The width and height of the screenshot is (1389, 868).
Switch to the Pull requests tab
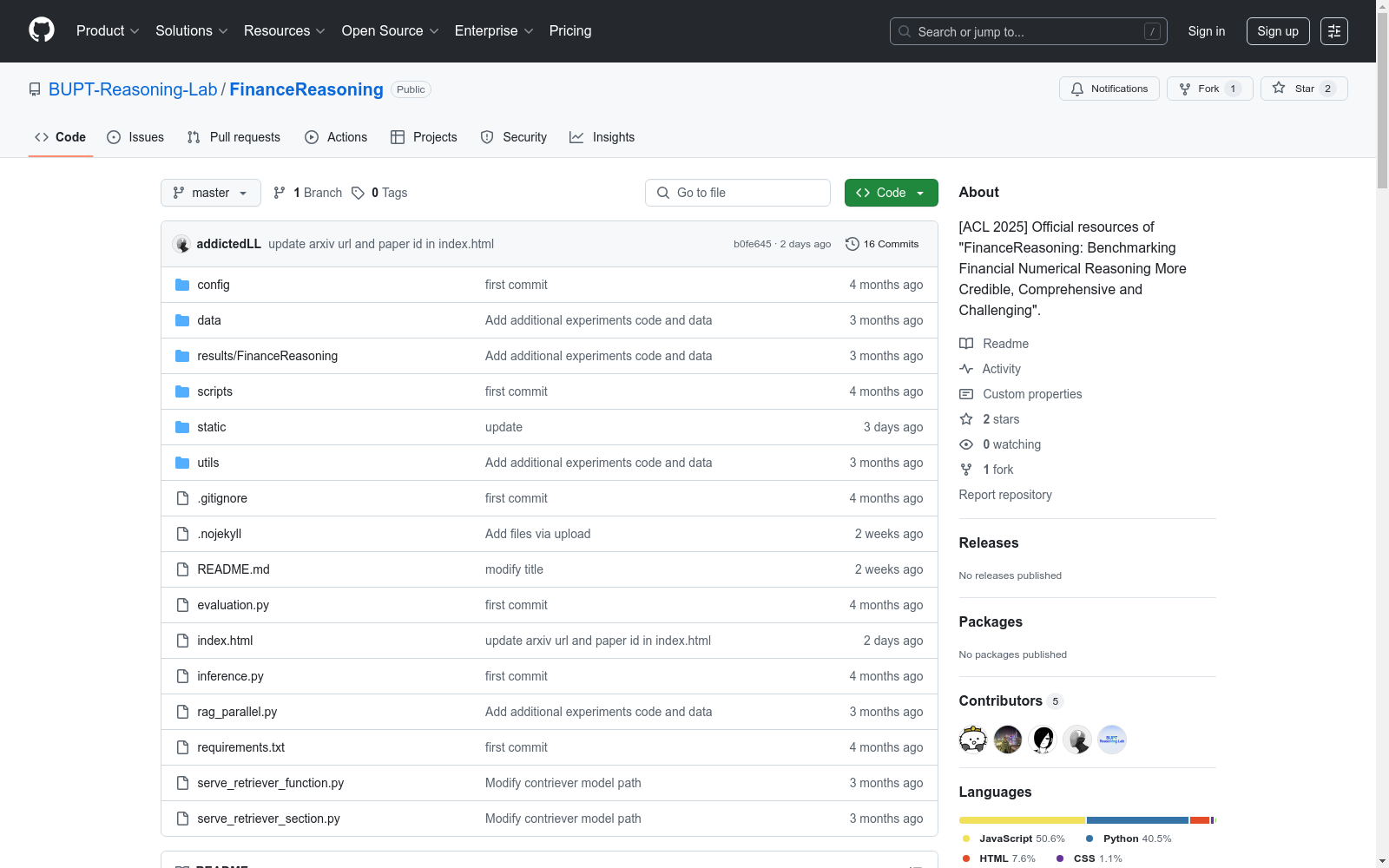[x=234, y=137]
